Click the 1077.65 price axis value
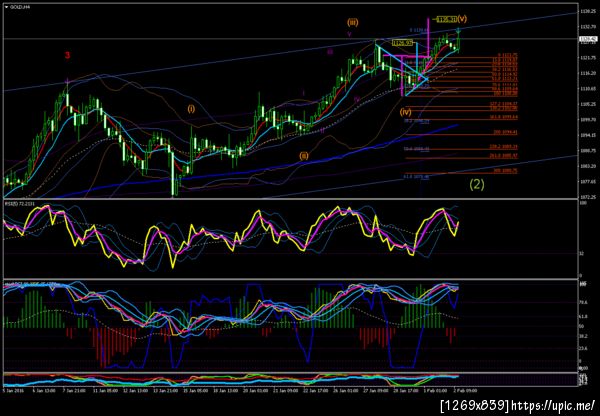Viewport: 600px width, 416px height. (587, 182)
